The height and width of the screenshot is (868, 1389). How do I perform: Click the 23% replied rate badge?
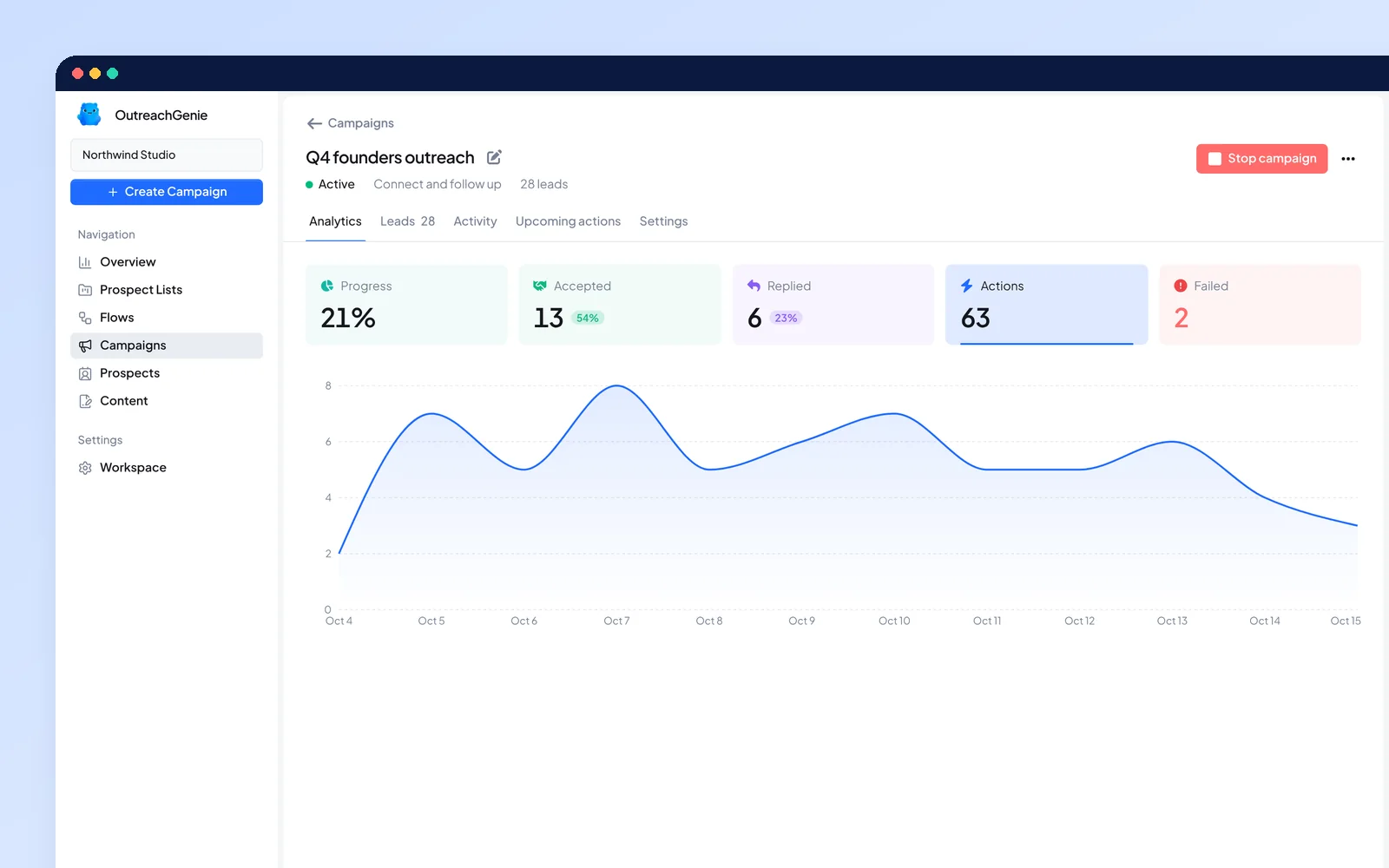[x=786, y=319]
